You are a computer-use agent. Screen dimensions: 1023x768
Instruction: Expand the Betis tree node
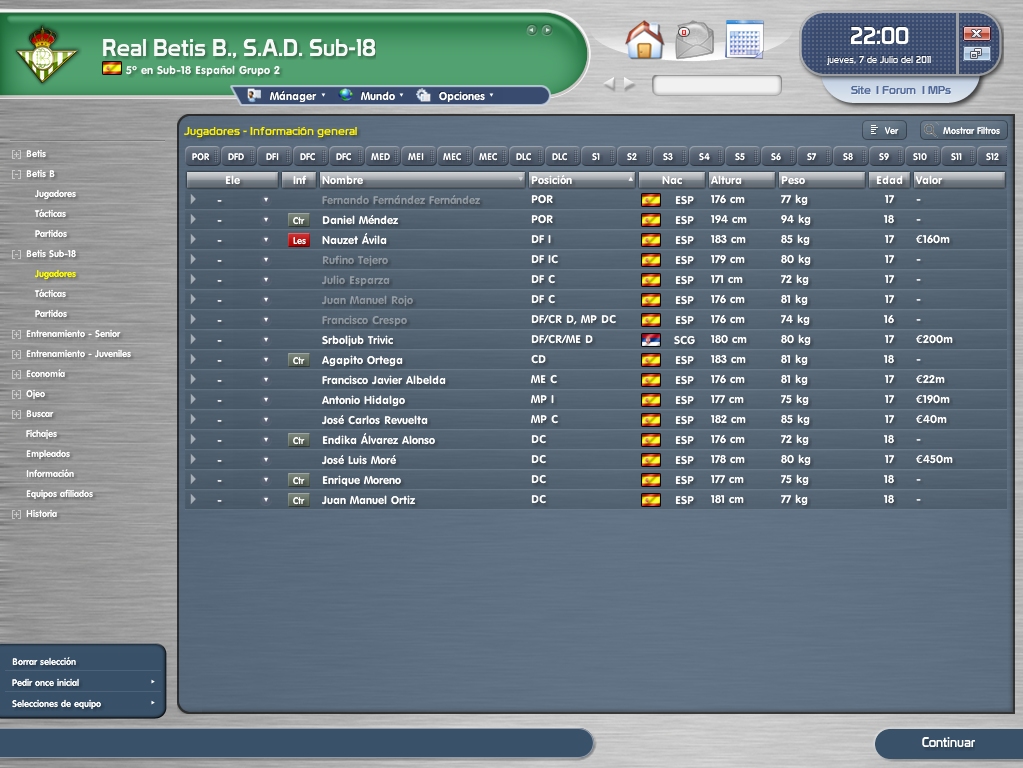tap(16, 155)
